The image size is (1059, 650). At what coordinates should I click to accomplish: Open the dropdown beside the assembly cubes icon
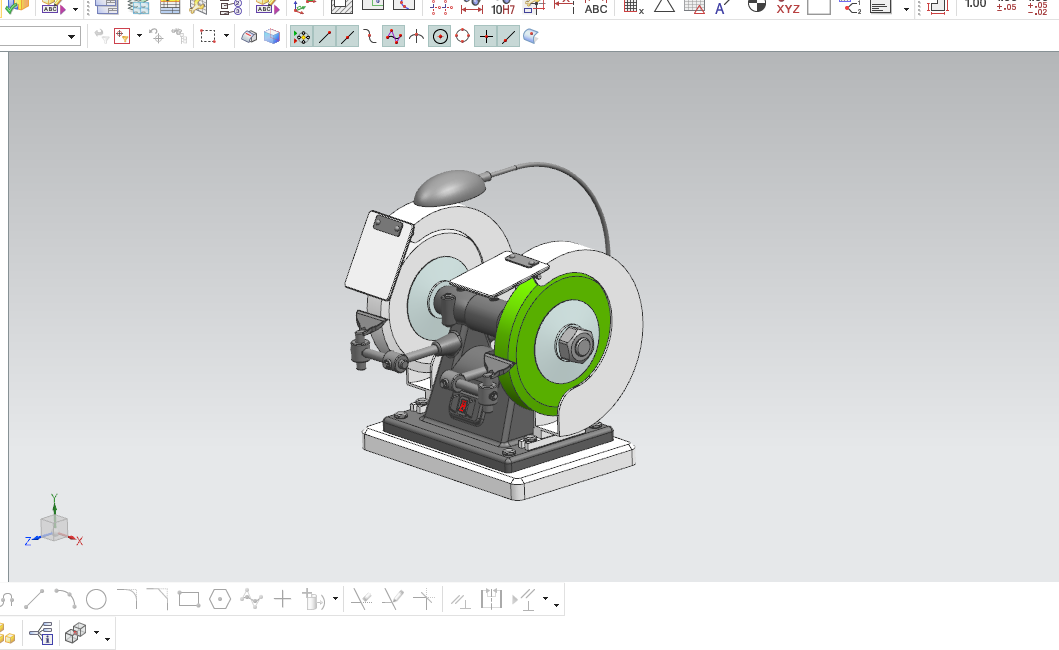pyautogui.click(x=97, y=633)
